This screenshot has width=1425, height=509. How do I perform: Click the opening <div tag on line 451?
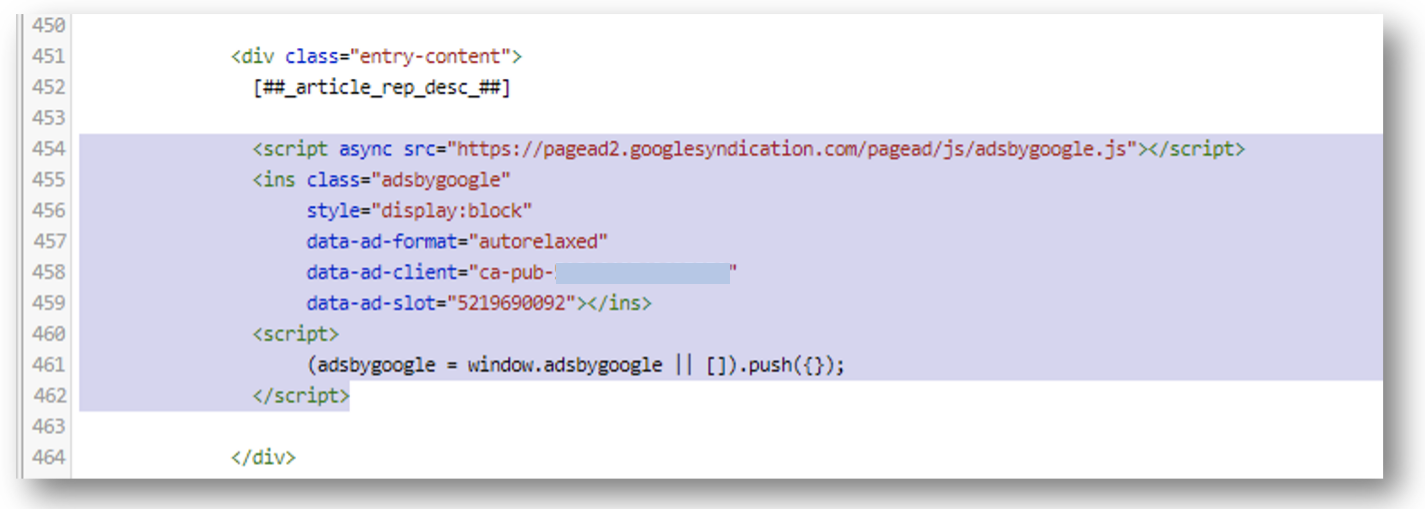(251, 56)
